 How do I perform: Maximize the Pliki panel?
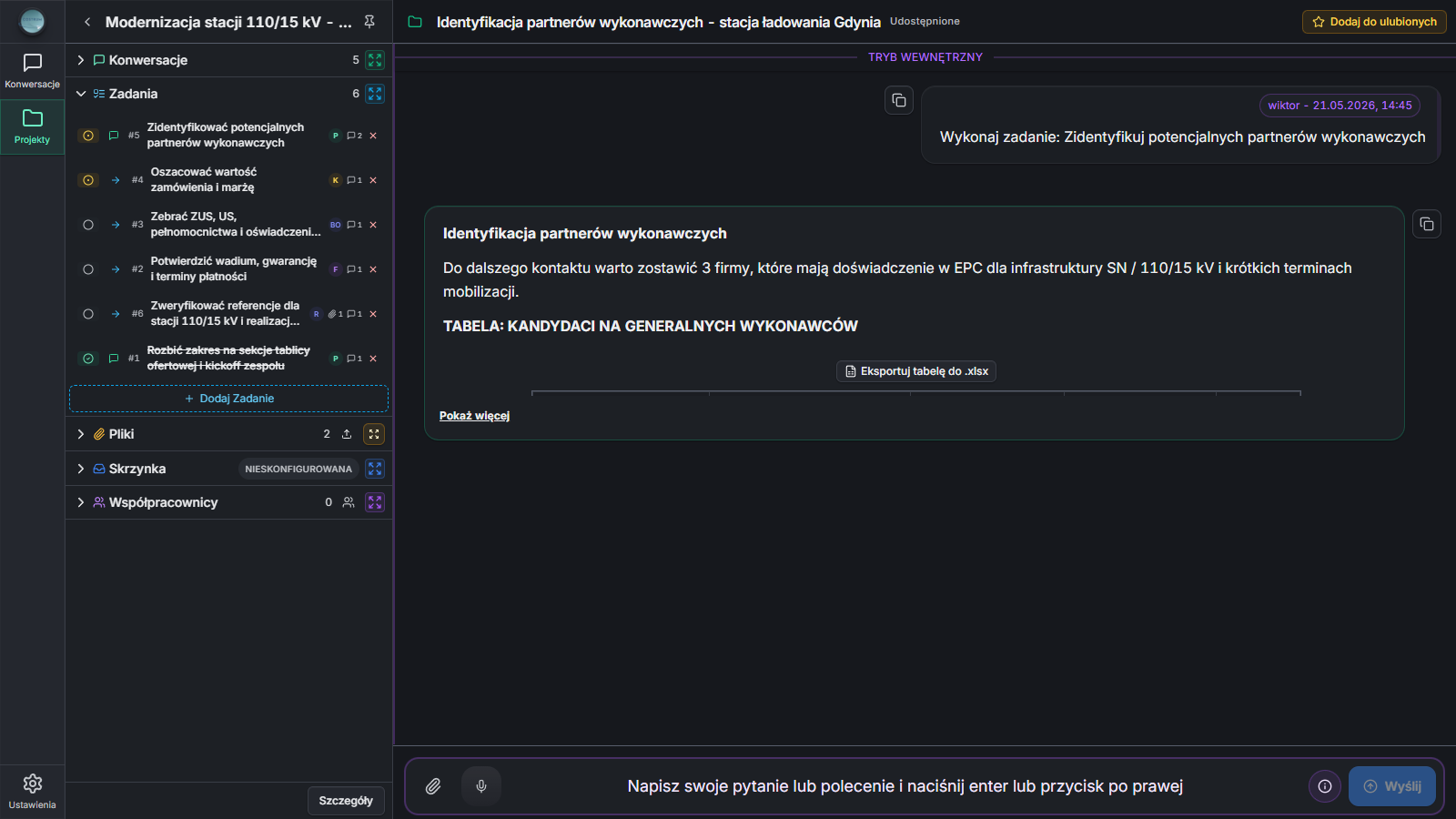[x=374, y=434]
